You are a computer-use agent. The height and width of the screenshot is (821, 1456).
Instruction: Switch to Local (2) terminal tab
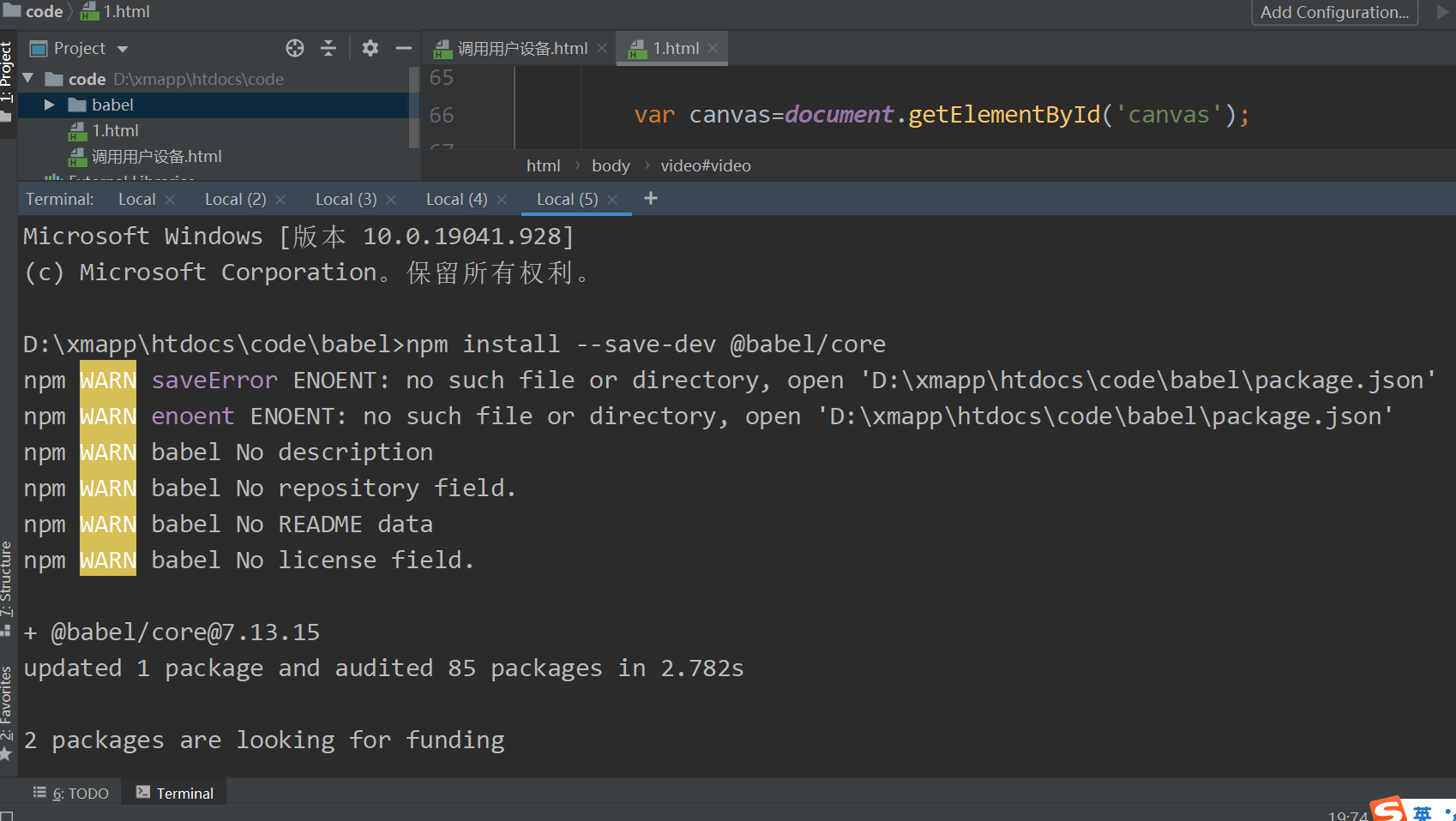tap(235, 199)
